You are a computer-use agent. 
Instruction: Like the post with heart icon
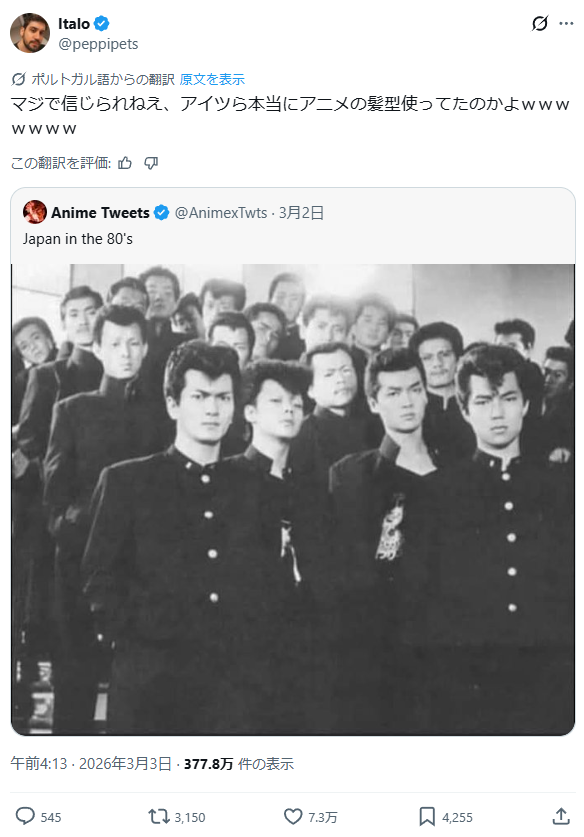[293, 816]
